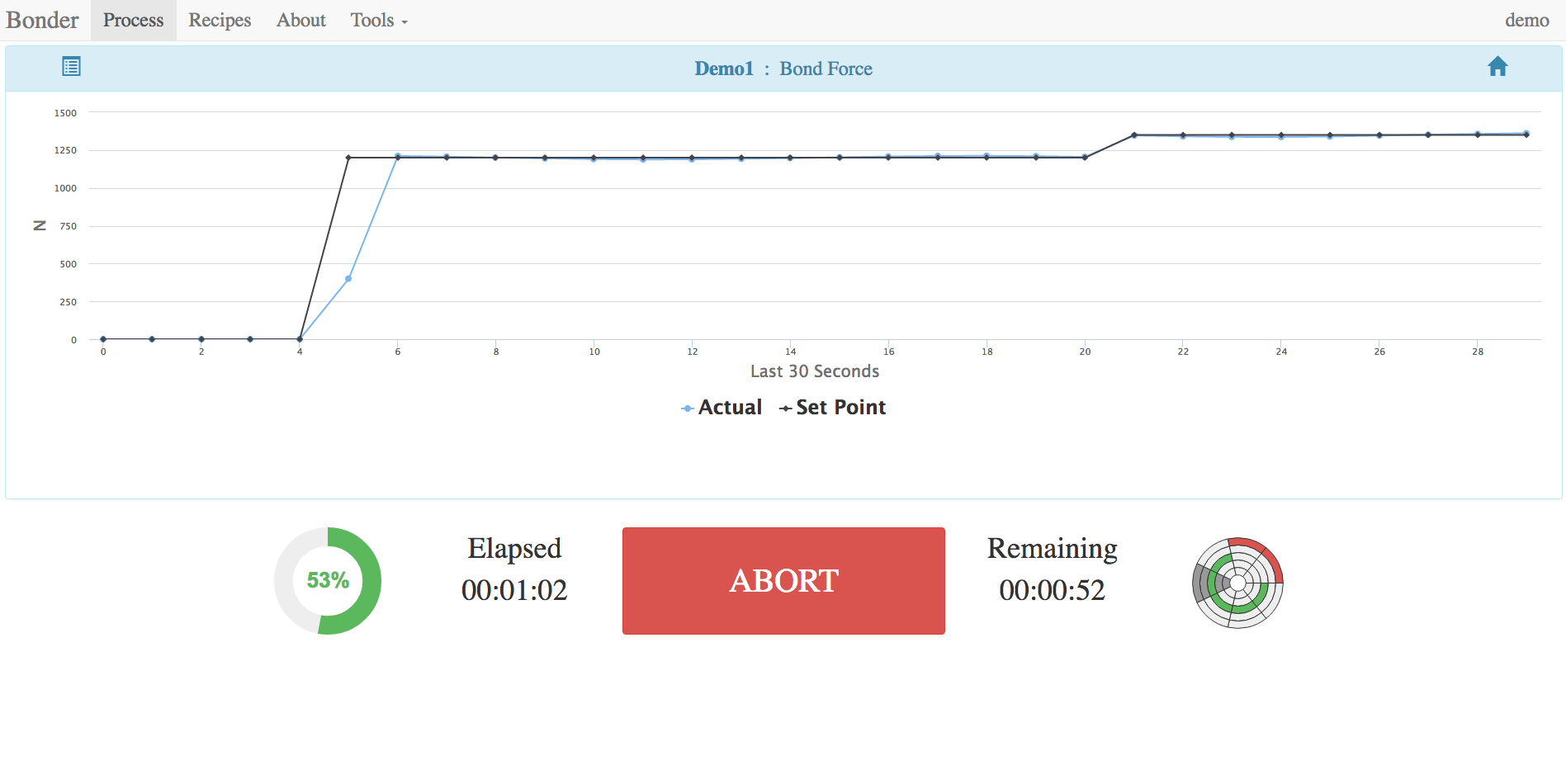Click the x-axis tick label 20
Screen dimensions: 1566x784
(1085, 352)
